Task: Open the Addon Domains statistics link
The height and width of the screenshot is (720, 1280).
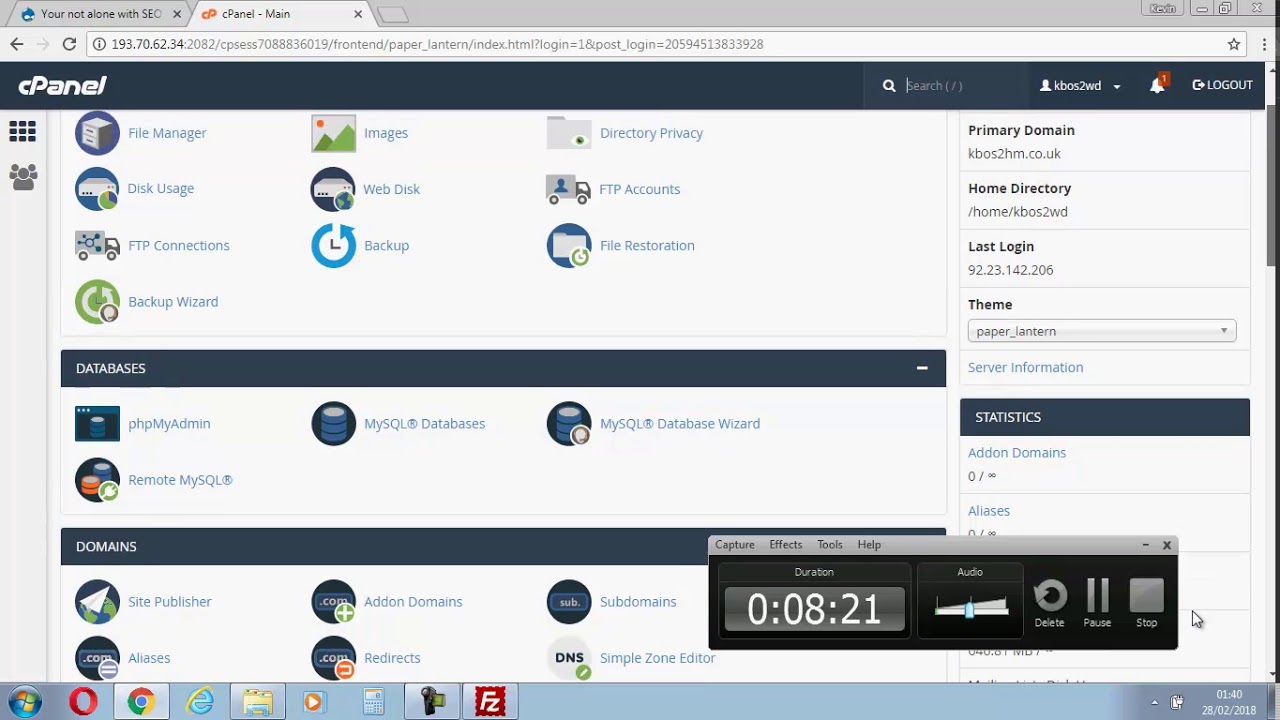Action: pos(1016,453)
